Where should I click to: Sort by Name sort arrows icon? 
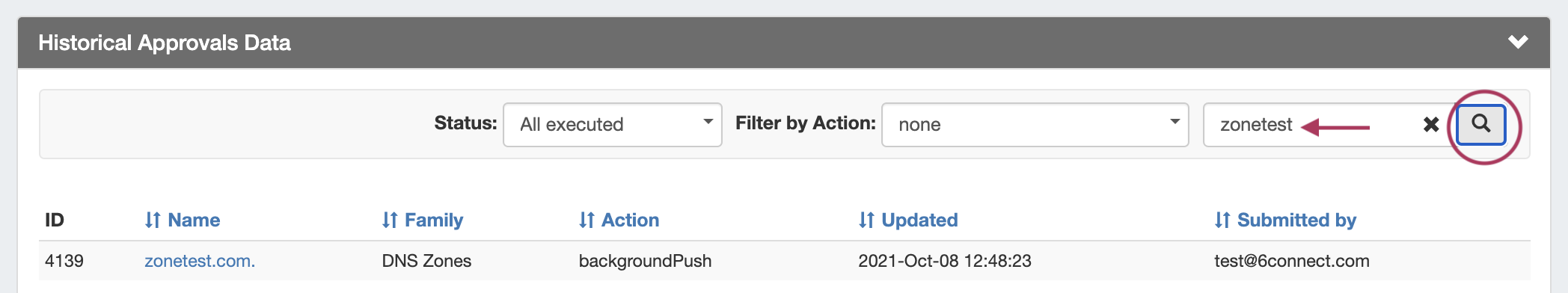click(x=153, y=220)
